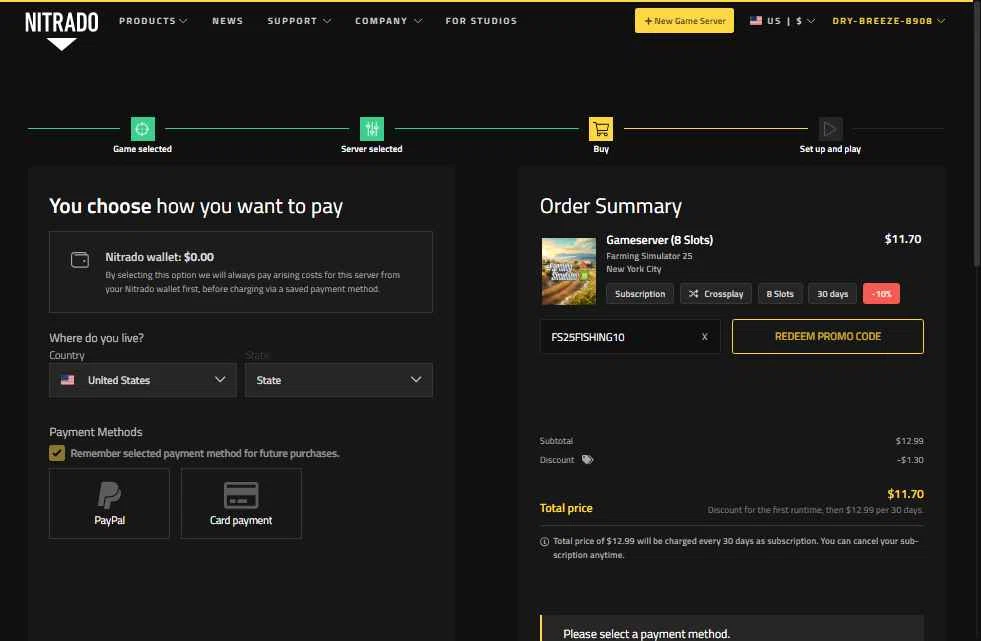Click the Server selected step icon
This screenshot has height=641, width=981.
[372, 129]
